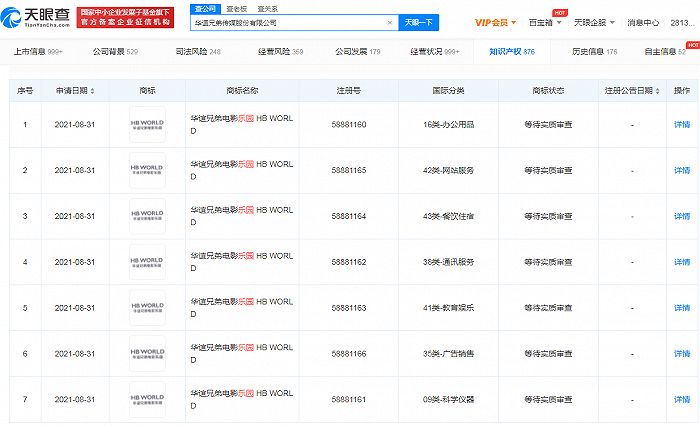The image size is (700, 426).
Task: Open 消息中心 in the top bar
Action: (x=643, y=22)
